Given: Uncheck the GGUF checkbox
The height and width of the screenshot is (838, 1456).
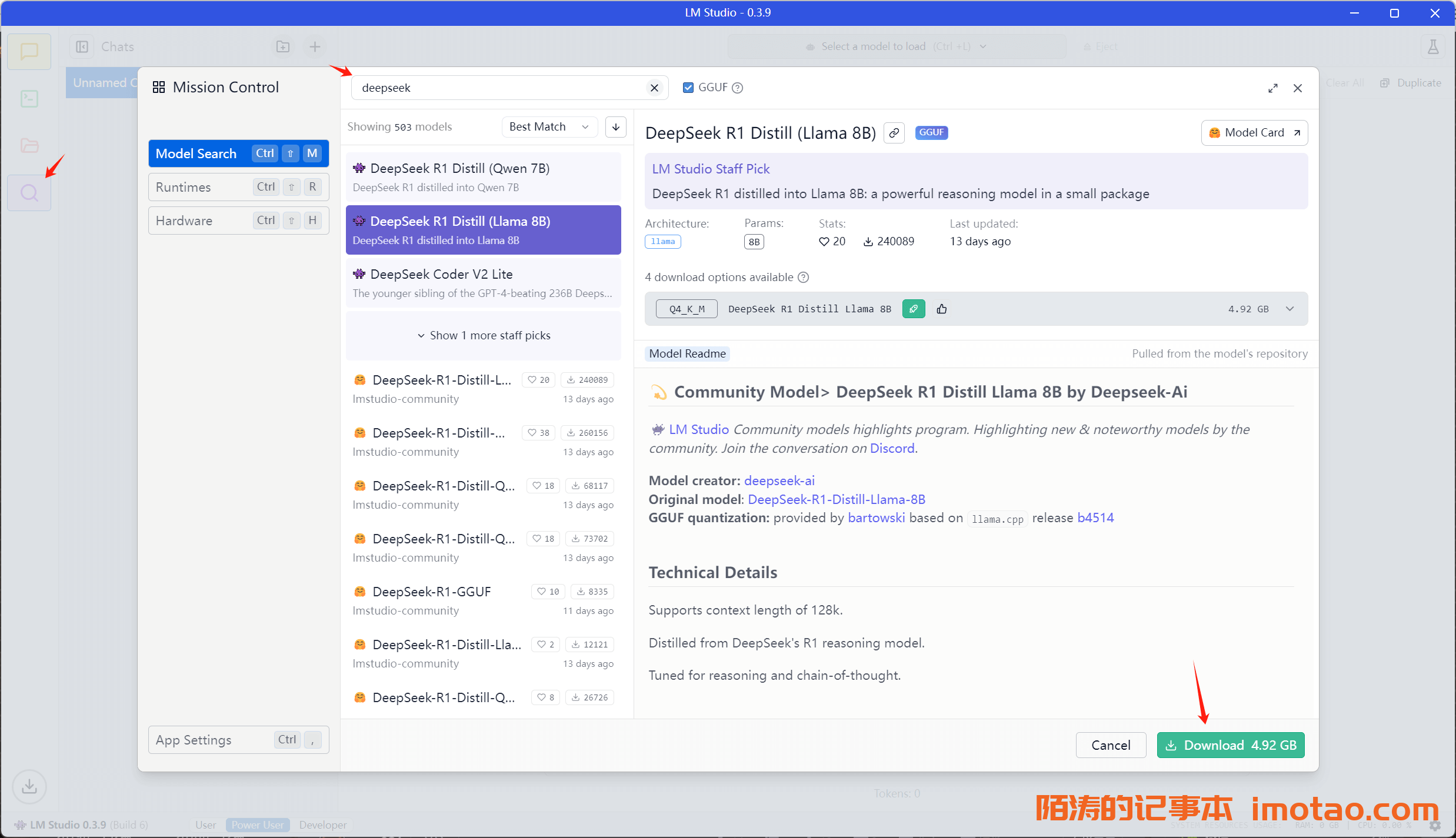Looking at the screenshot, I should point(688,88).
